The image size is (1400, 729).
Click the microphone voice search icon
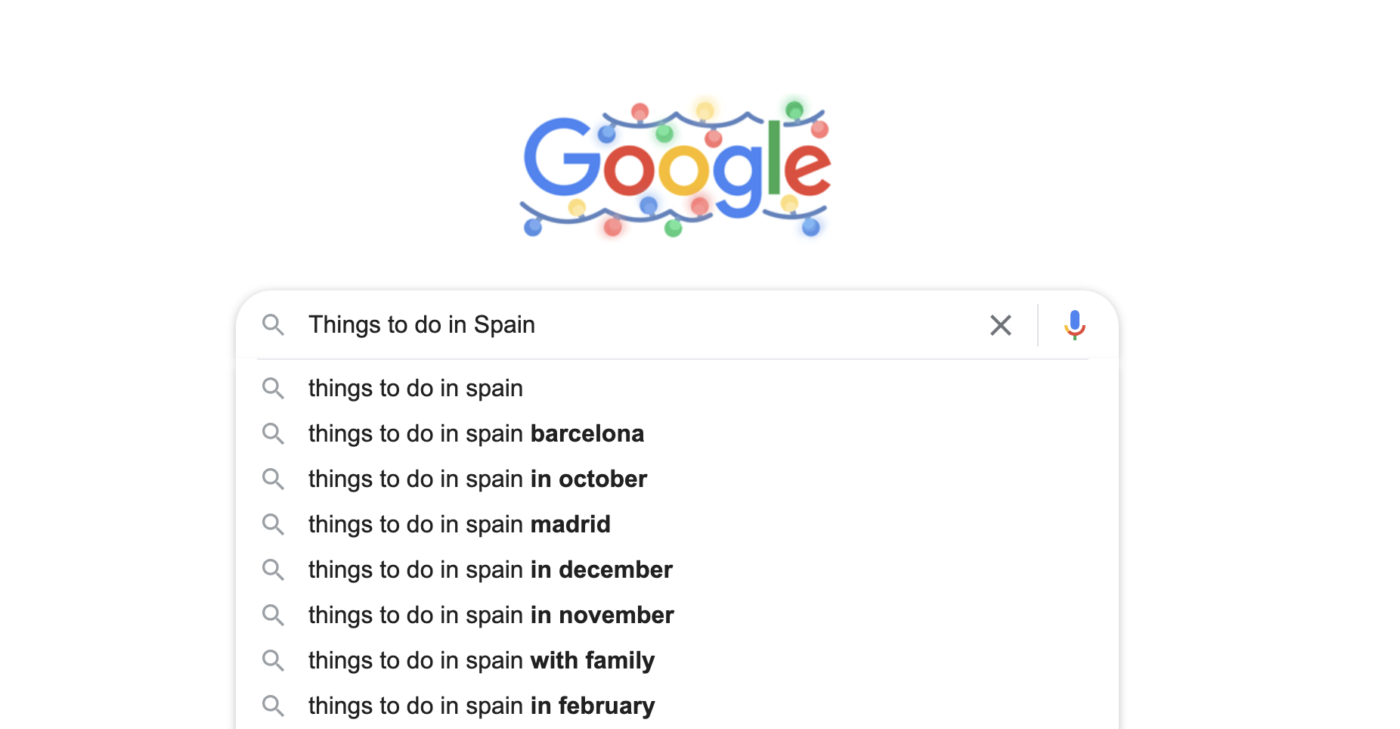(1074, 325)
